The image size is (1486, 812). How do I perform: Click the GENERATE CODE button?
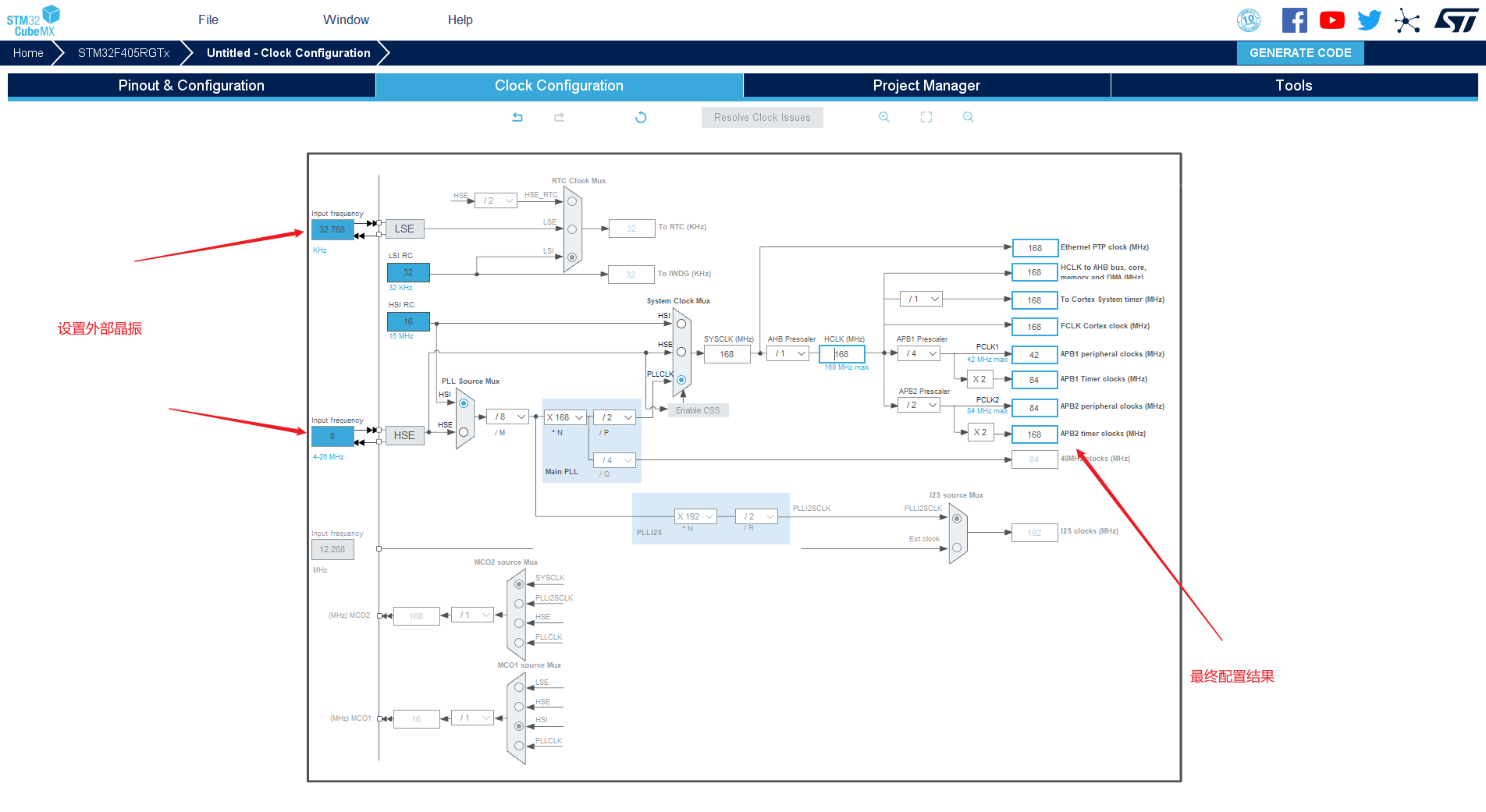[x=1300, y=53]
